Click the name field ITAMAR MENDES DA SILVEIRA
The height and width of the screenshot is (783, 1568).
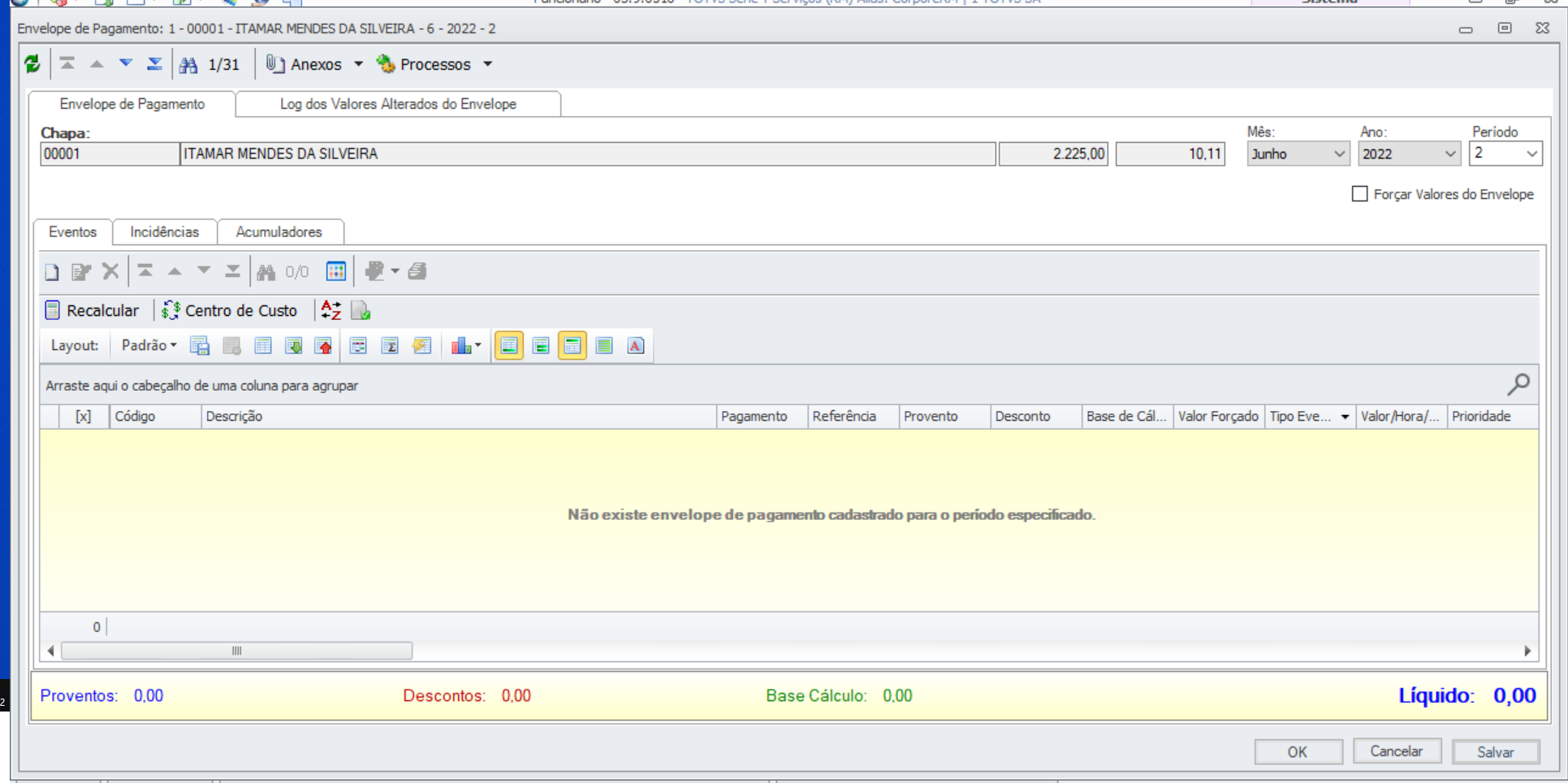coord(588,154)
